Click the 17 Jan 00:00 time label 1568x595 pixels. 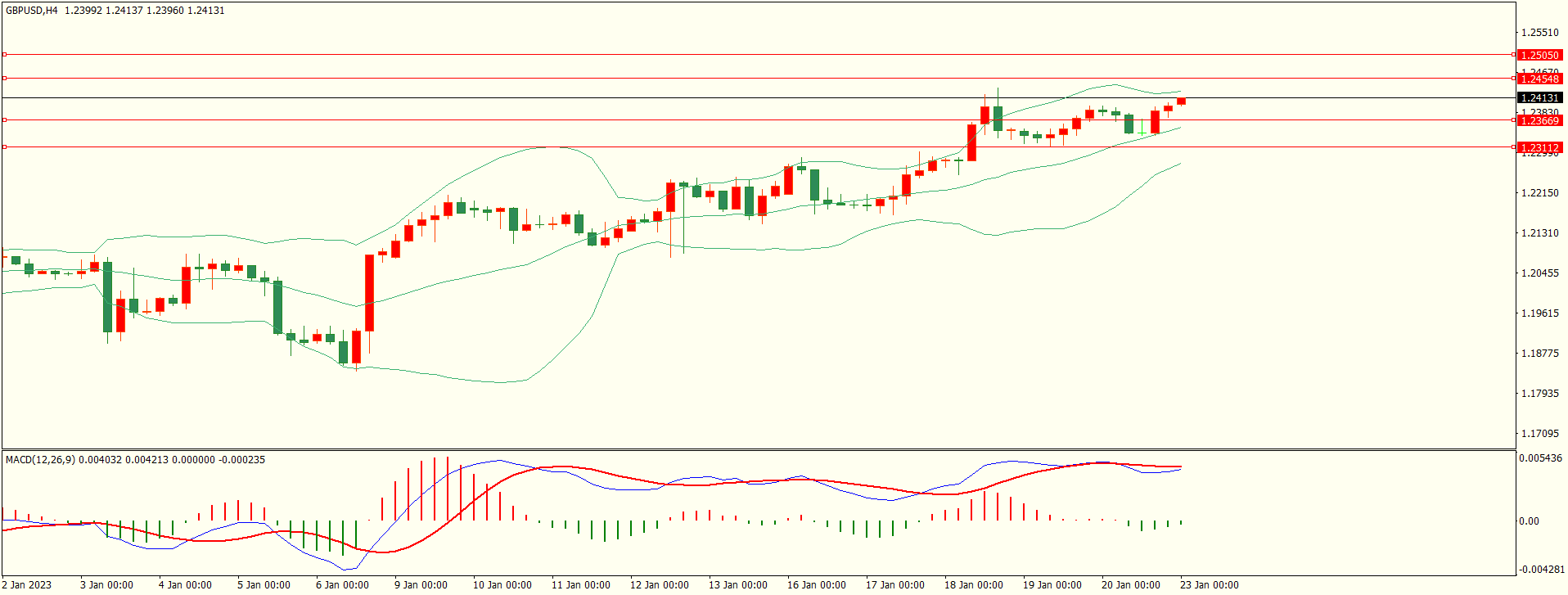895,584
